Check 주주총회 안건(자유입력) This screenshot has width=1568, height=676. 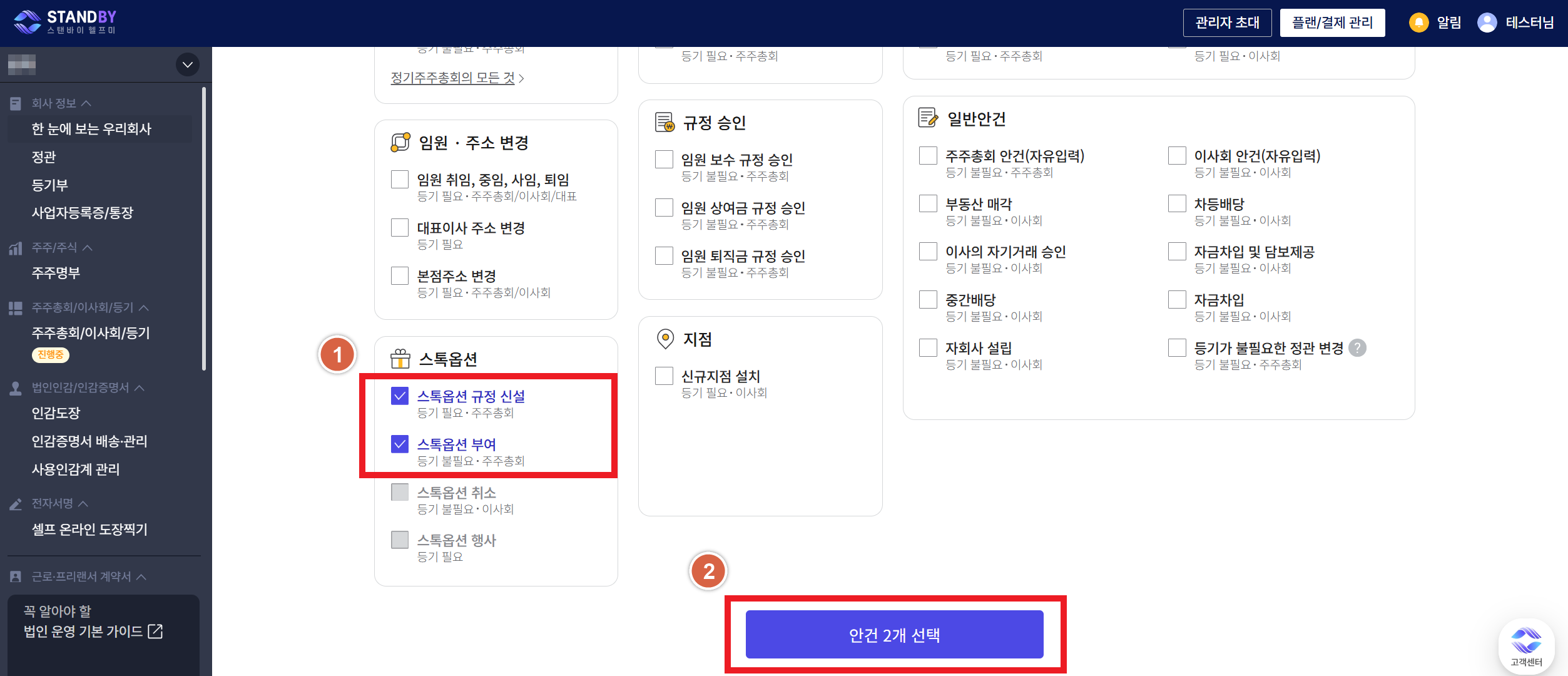[928, 155]
